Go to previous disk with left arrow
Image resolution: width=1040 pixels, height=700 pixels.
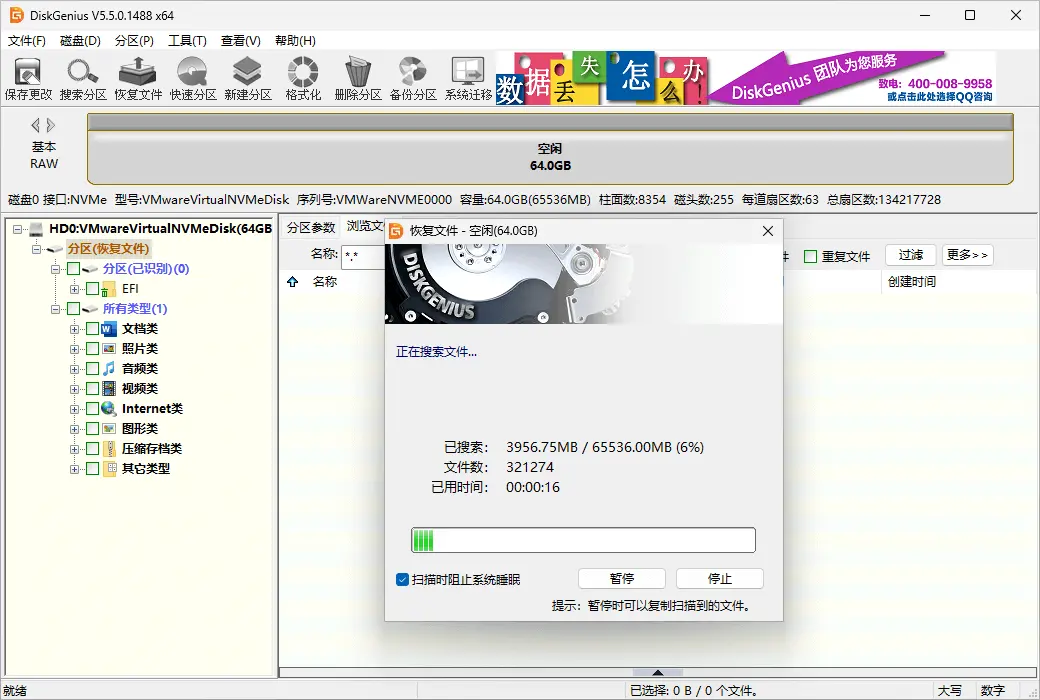click(36, 125)
